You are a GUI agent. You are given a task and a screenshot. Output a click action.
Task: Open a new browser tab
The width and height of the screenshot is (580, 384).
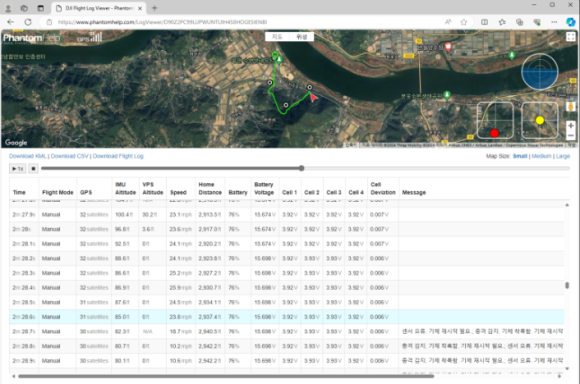155,8
